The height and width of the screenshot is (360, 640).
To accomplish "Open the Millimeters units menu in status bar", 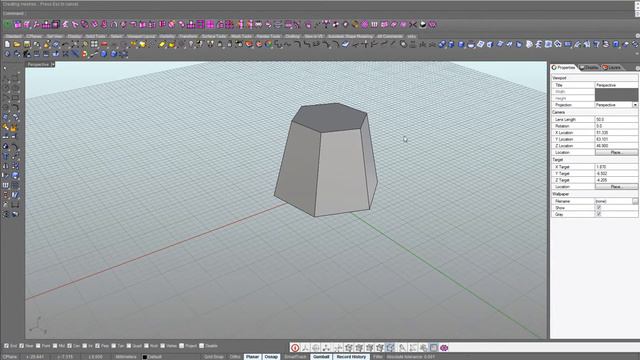I will [126, 357].
